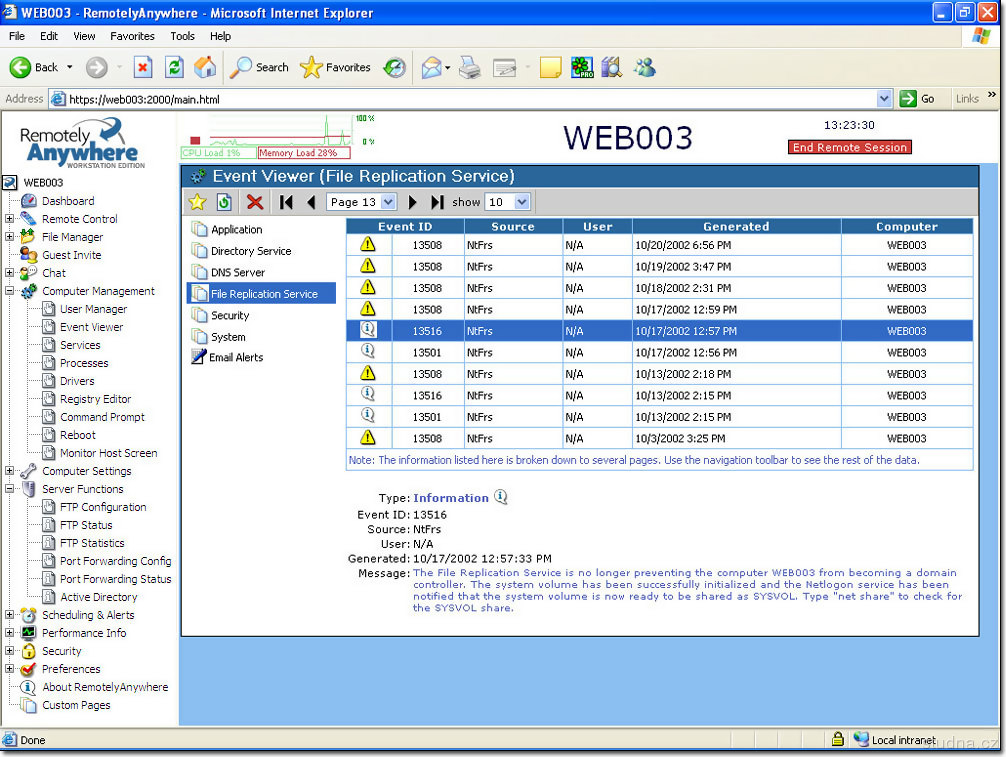Image resolution: width=1006 pixels, height=757 pixels.
Task: Click the IE Home toolbar icon
Action: coord(205,67)
